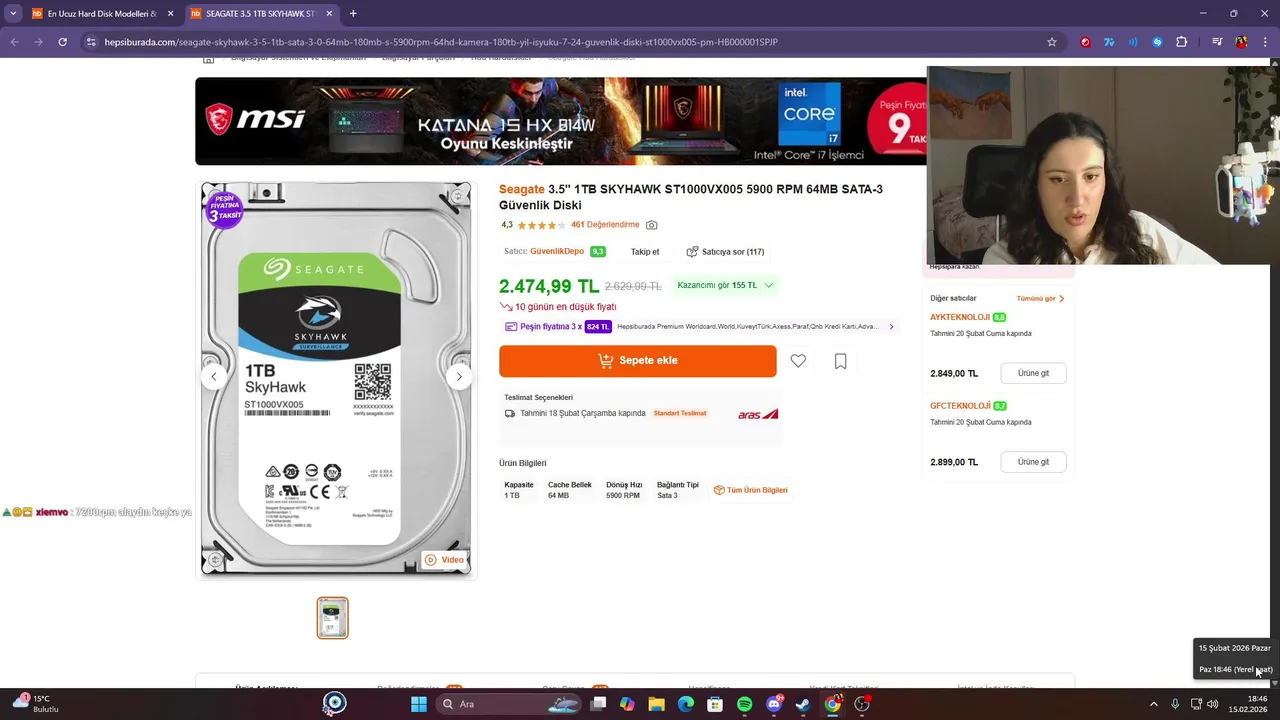Expand the installment options chevron

coord(891,327)
